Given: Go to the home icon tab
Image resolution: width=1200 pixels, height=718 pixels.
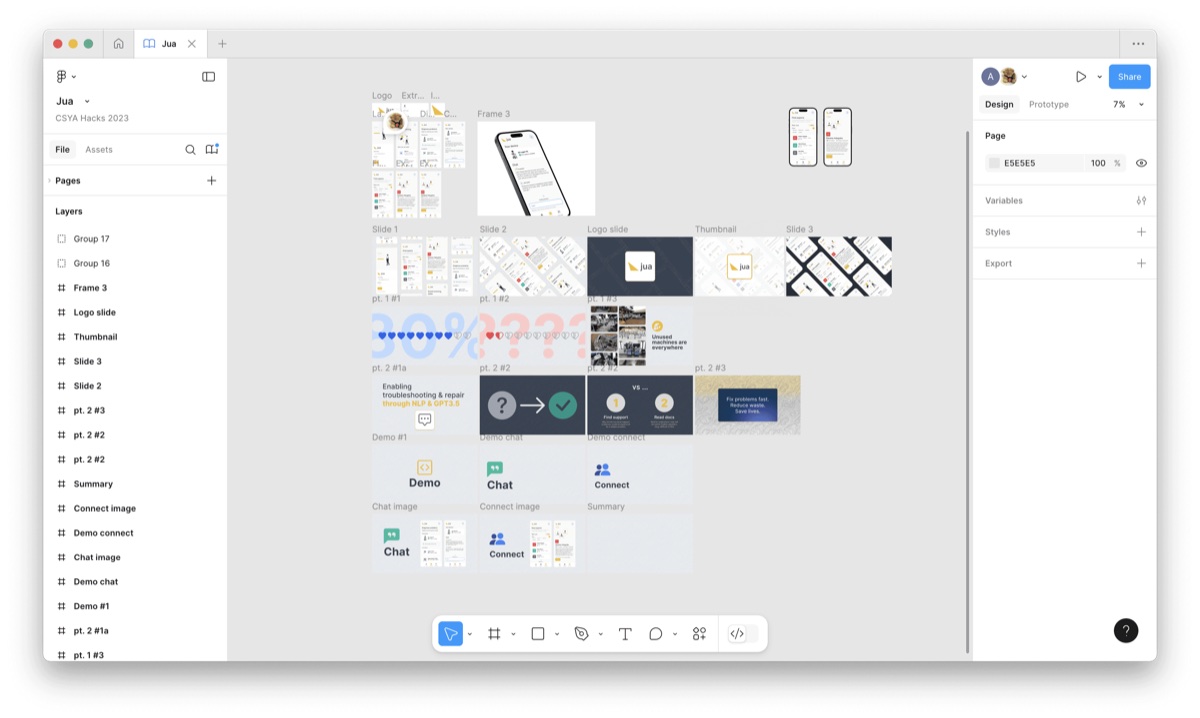Looking at the screenshot, I should point(119,44).
